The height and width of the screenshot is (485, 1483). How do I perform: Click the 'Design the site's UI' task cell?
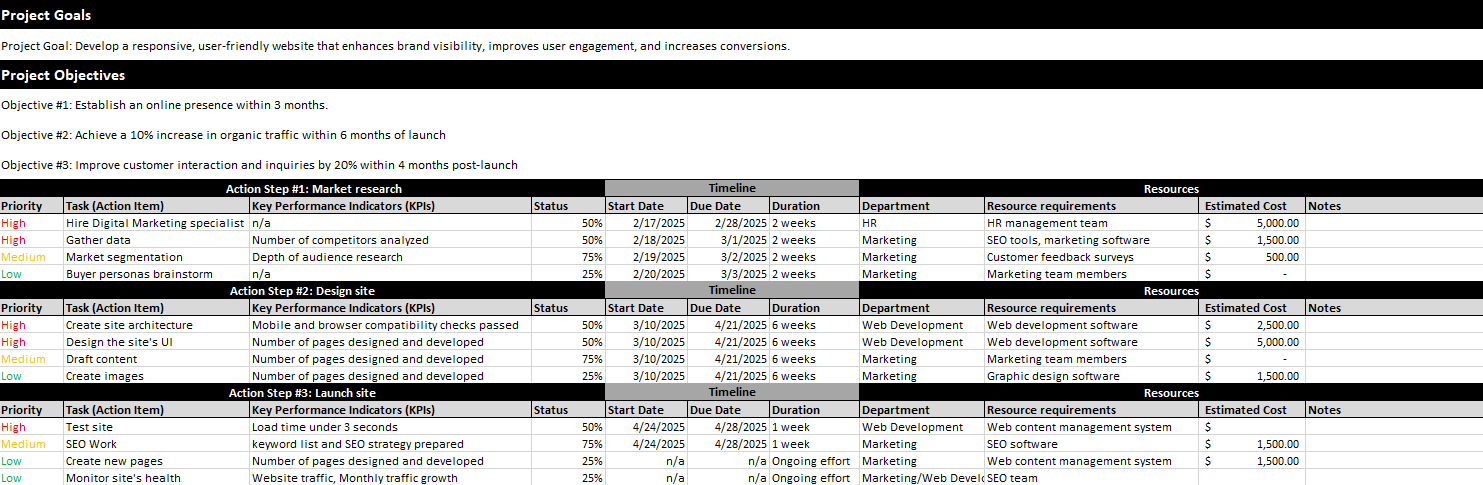click(x=156, y=342)
